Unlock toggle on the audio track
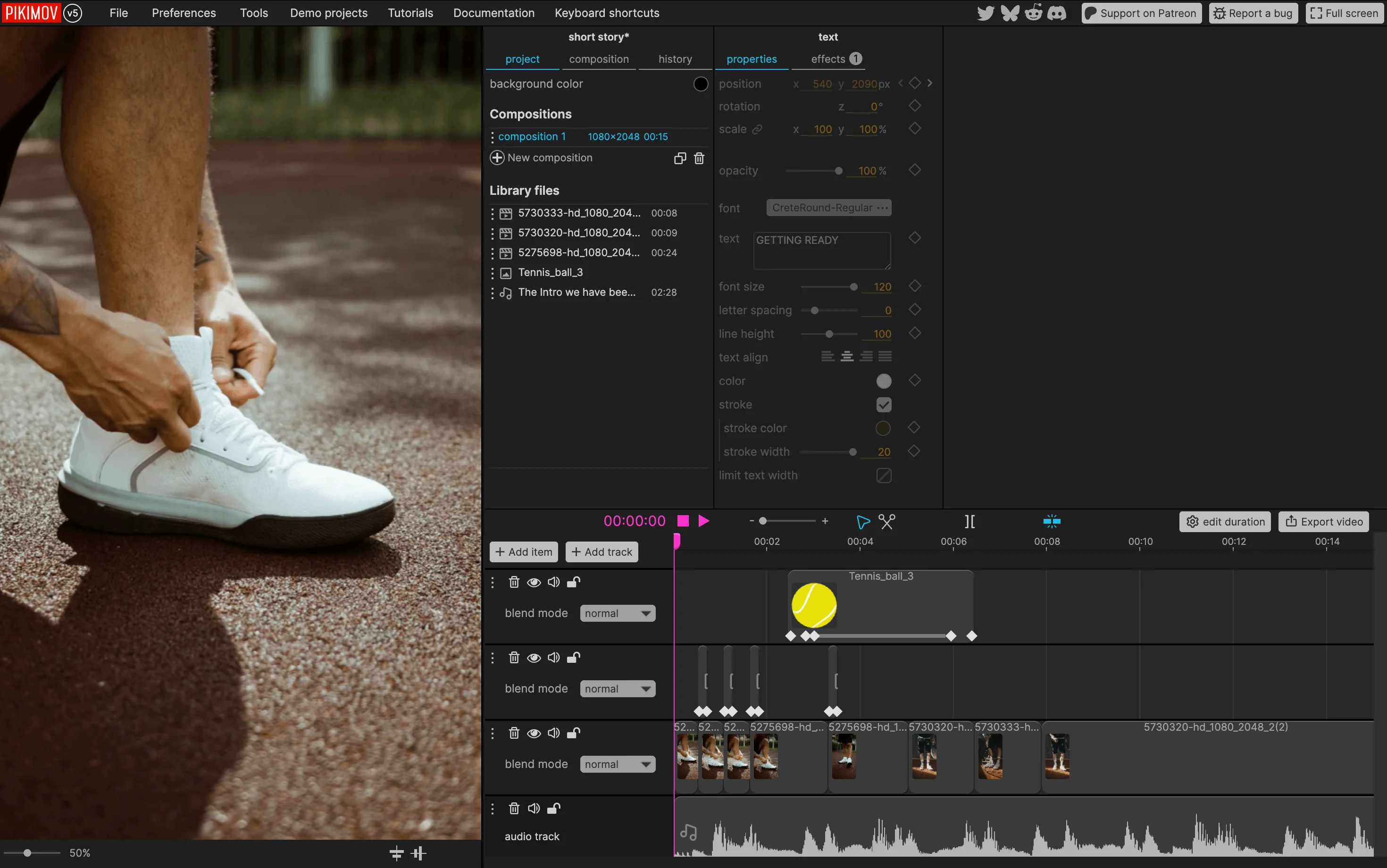1387x868 pixels. [553, 808]
